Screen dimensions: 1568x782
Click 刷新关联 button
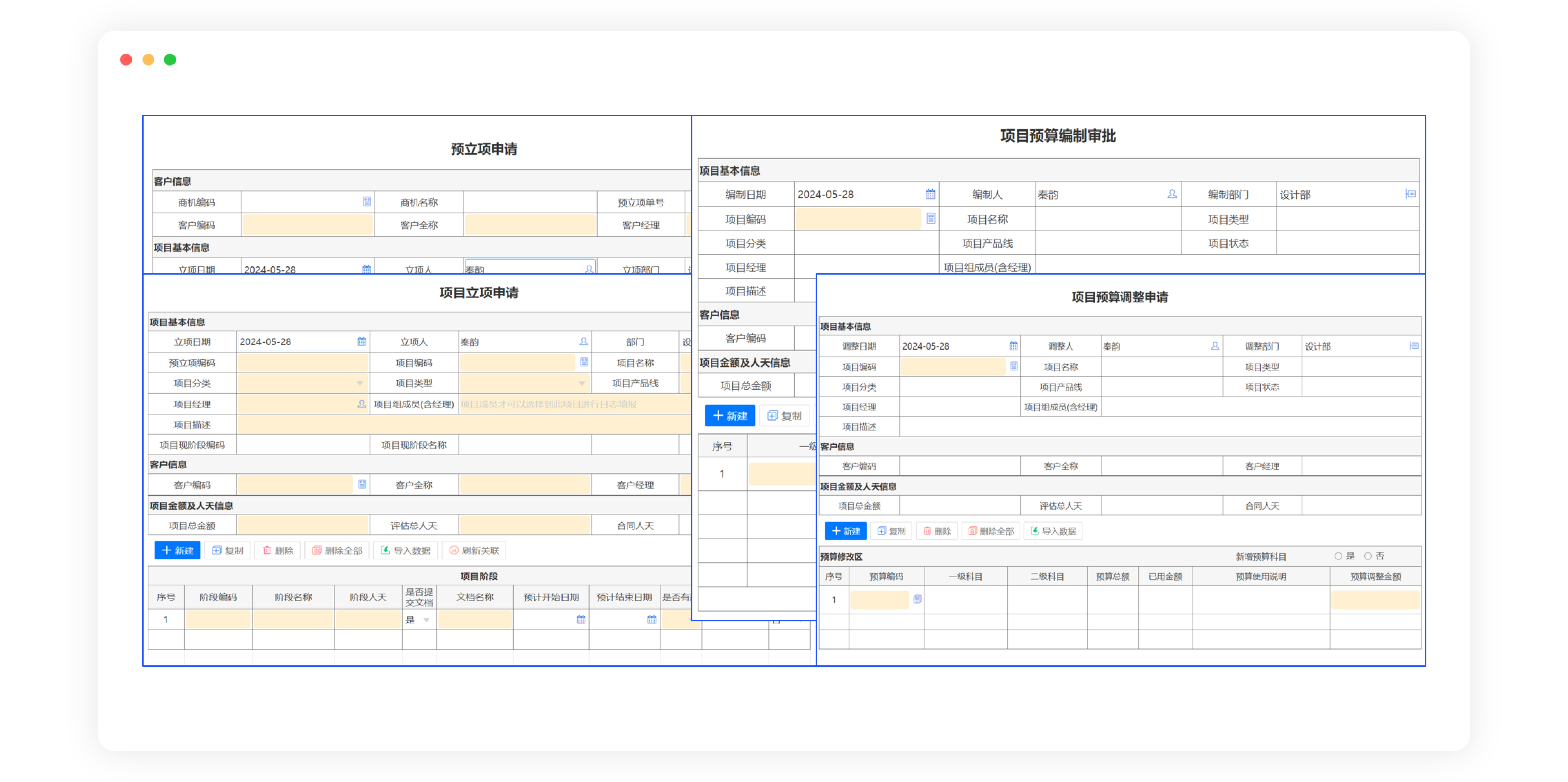point(474,550)
